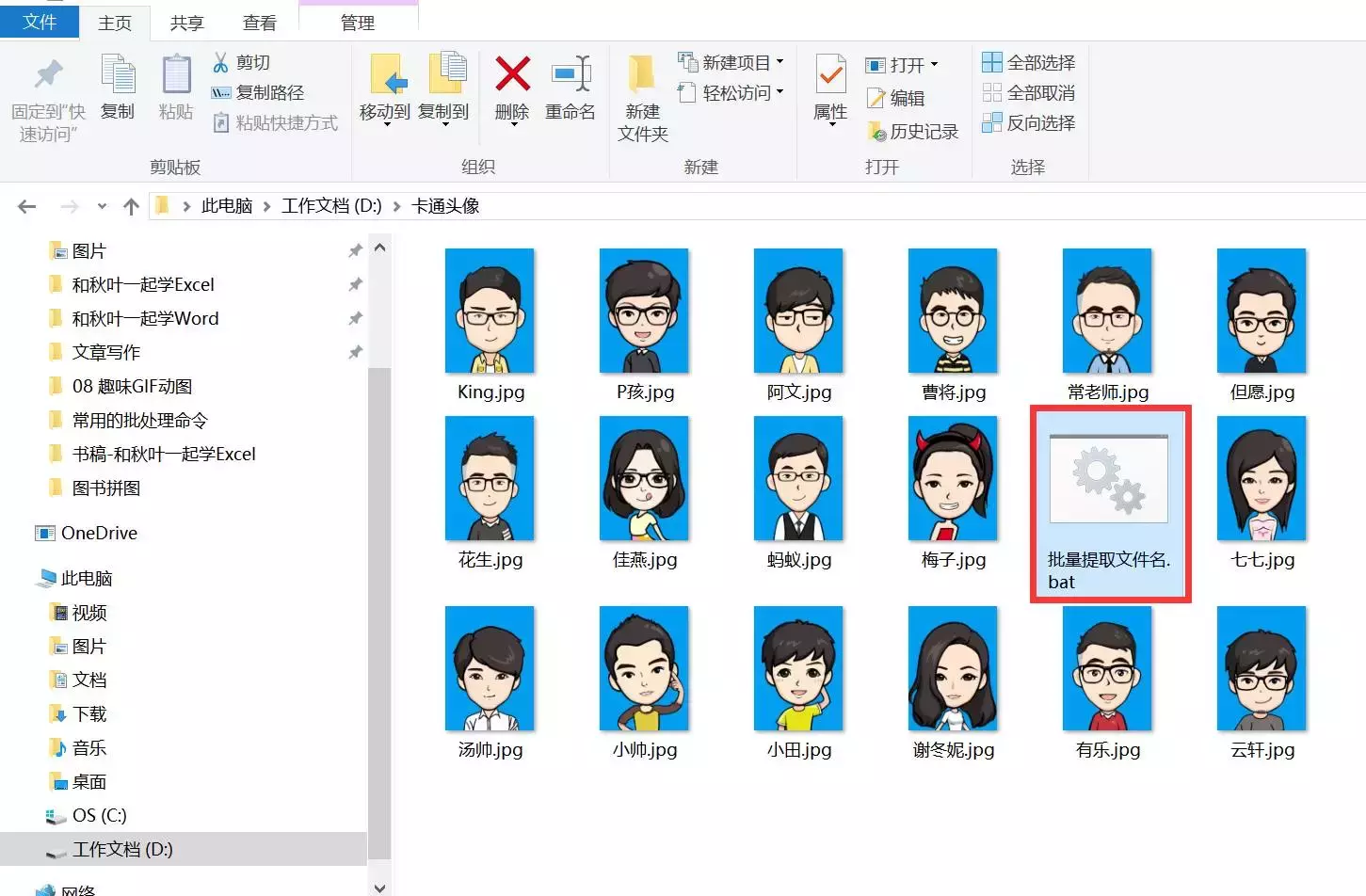
Task: Open 桌面 in the navigation pane
Action: 79,782
